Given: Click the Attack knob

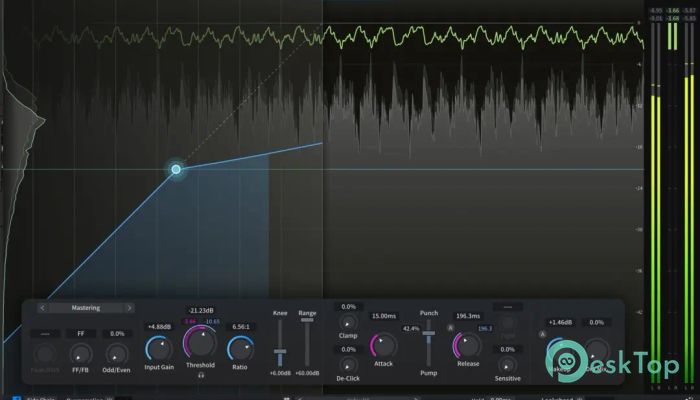Looking at the screenshot, I should click(384, 345).
